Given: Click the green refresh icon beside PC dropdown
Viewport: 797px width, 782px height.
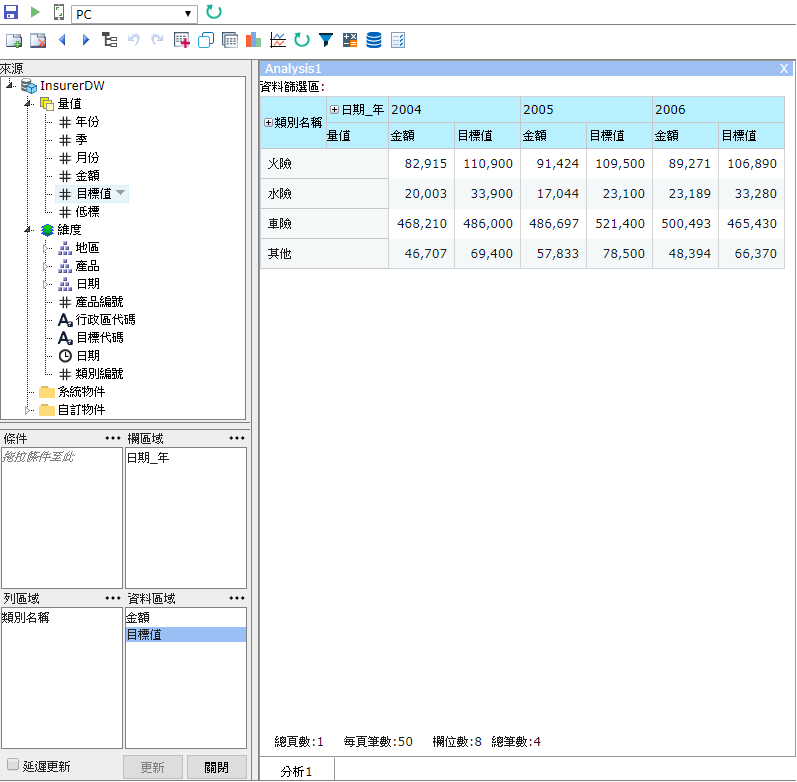Looking at the screenshot, I should point(213,12).
